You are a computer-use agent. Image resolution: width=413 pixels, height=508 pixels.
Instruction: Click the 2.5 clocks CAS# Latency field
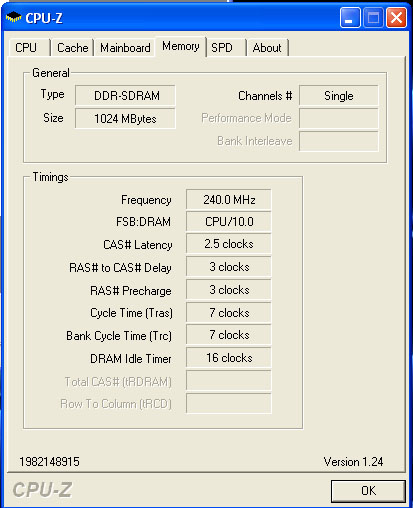click(x=229, y=244)
